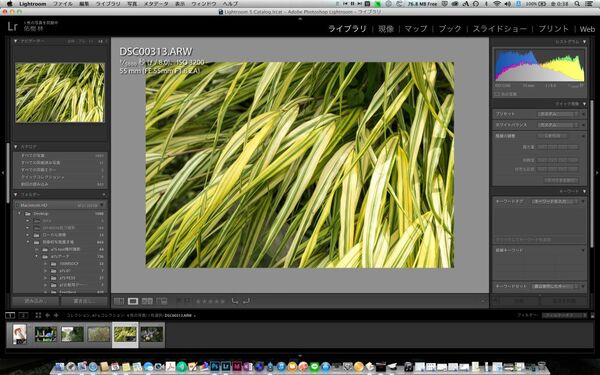Image resolution: width=600 pixels, height=375 pixels.
Task: Open the メタデータ menu
Action: coord(156,3)
